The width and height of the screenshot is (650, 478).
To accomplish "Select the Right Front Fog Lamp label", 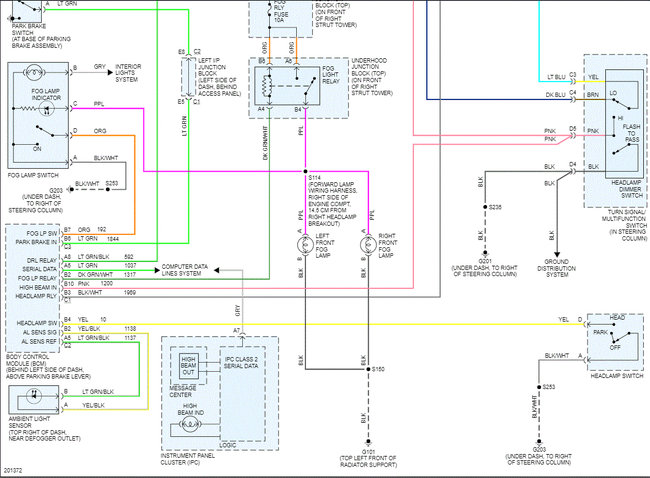I will (x=388, y=246).
